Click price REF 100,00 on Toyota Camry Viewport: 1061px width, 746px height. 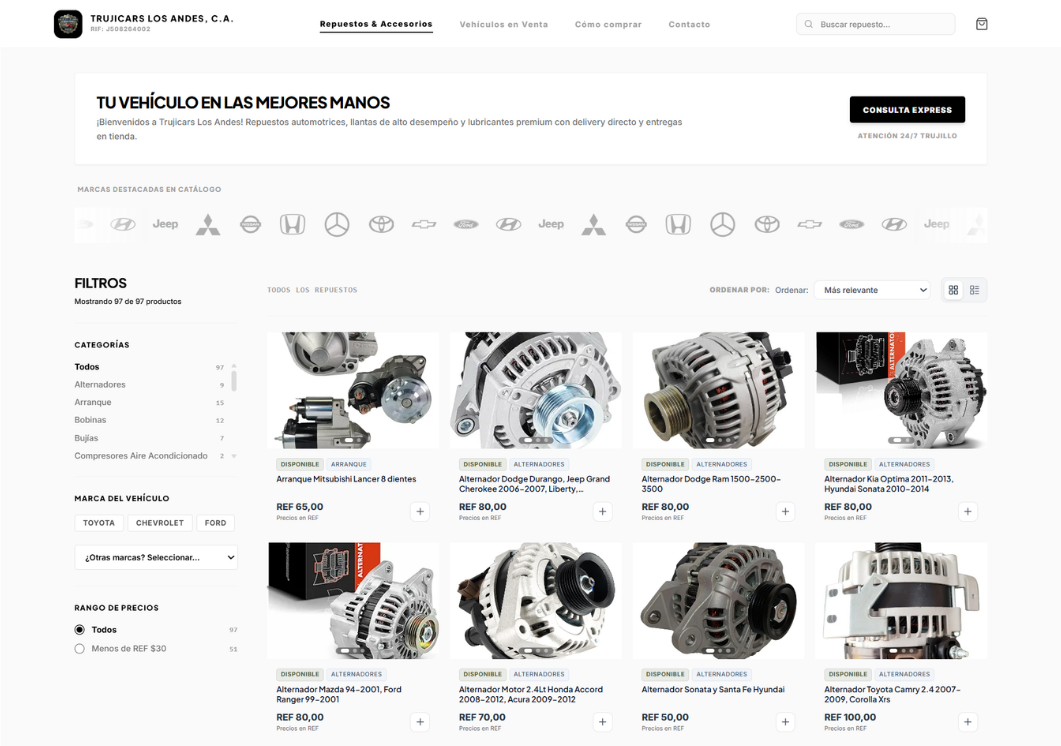tap(850, 717)
